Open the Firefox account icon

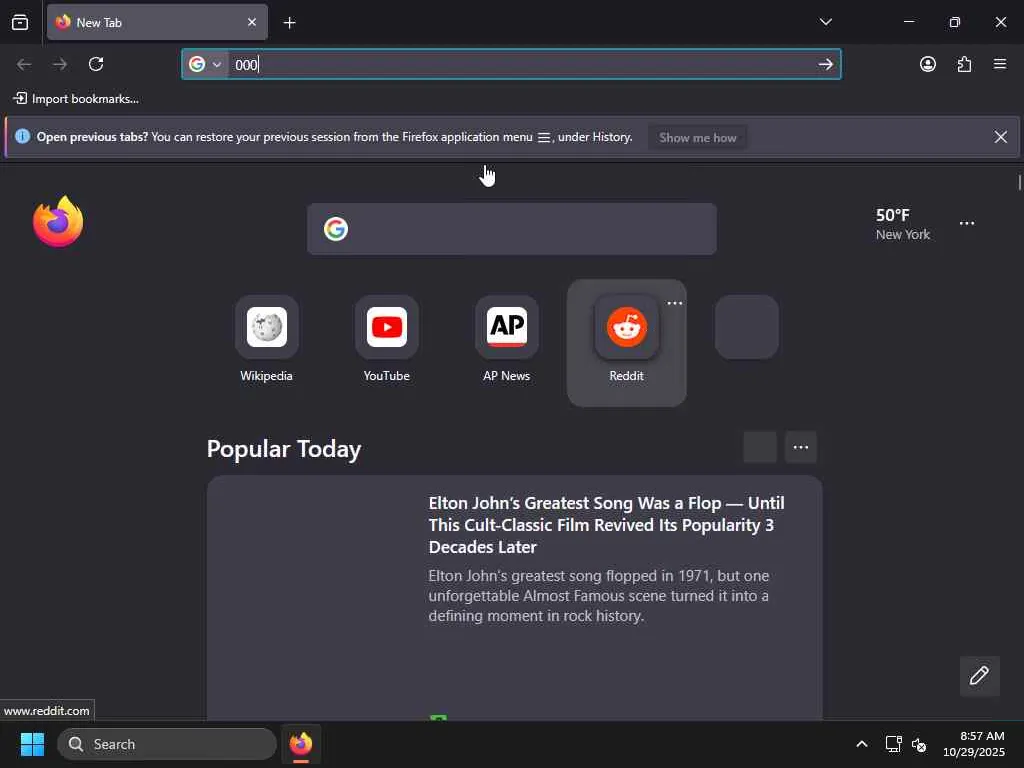[x=927, y=64]
